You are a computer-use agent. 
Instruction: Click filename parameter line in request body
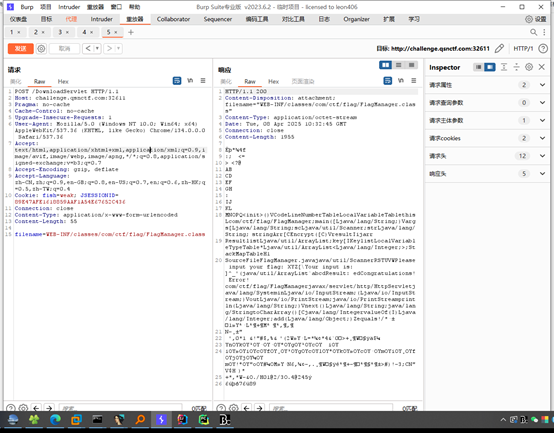click(110, 234)
